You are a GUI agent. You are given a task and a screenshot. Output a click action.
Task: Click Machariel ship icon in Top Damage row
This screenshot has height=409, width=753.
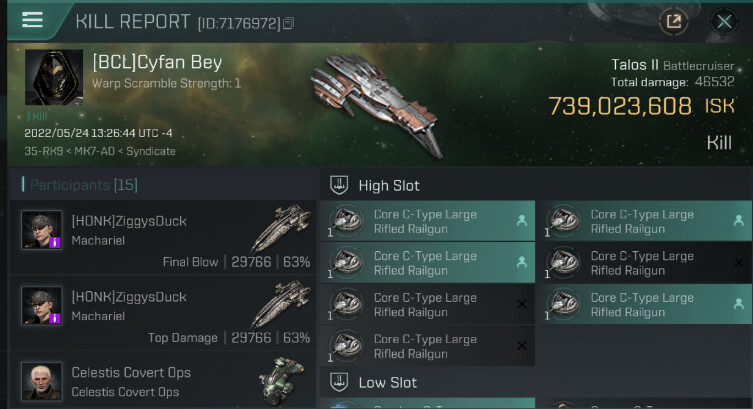pos(279,304)
